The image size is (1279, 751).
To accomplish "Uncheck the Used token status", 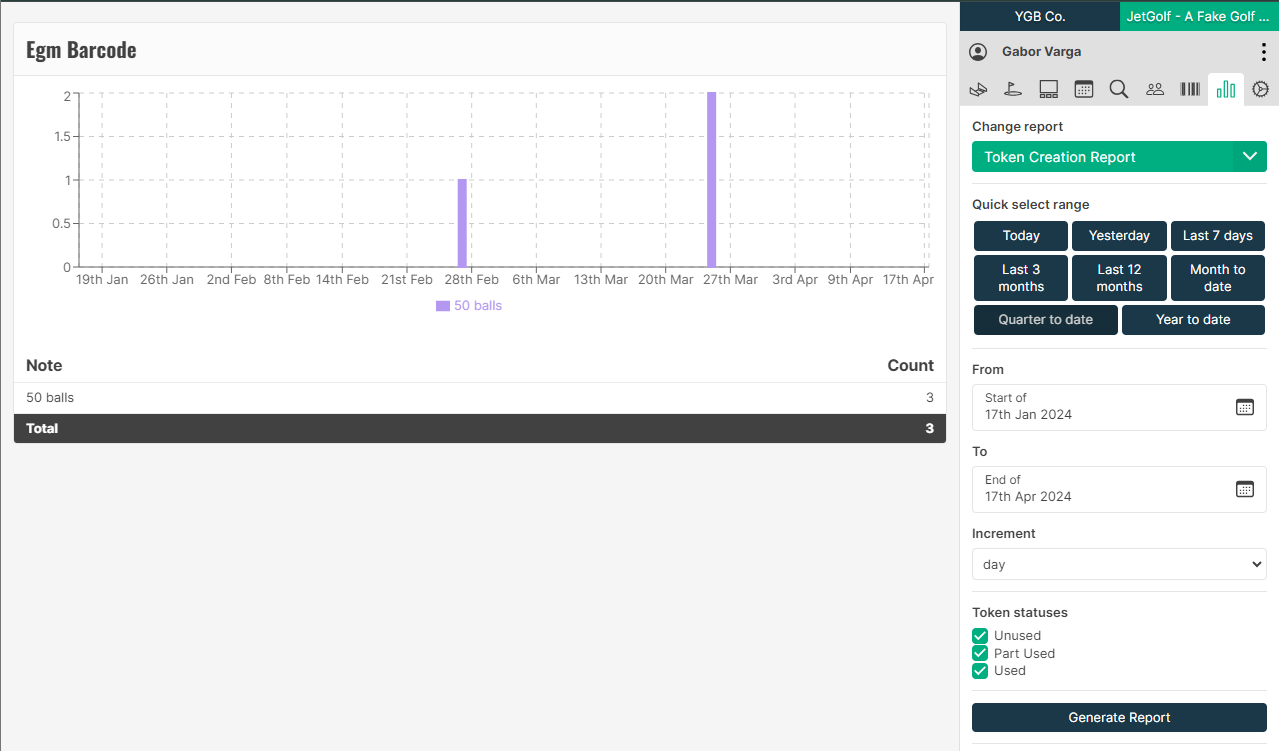I will [980, 671].
